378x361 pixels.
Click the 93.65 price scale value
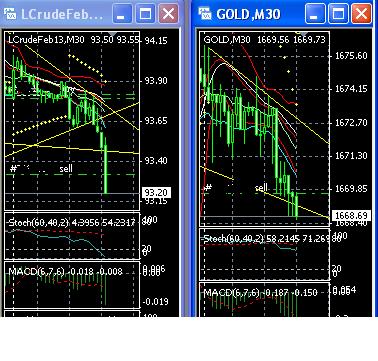[x=156, y=121]
